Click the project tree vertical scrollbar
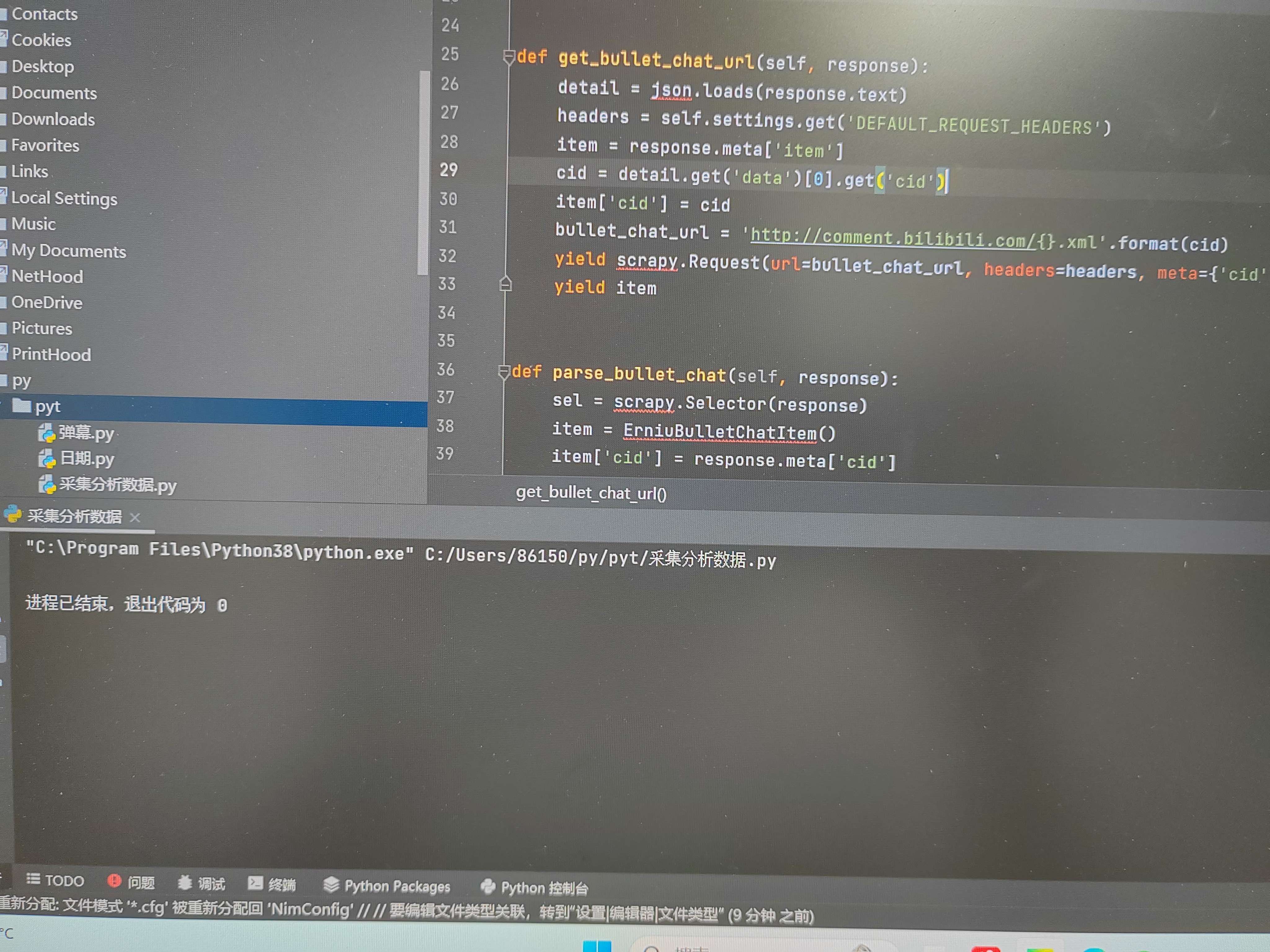 pos(424,172)
